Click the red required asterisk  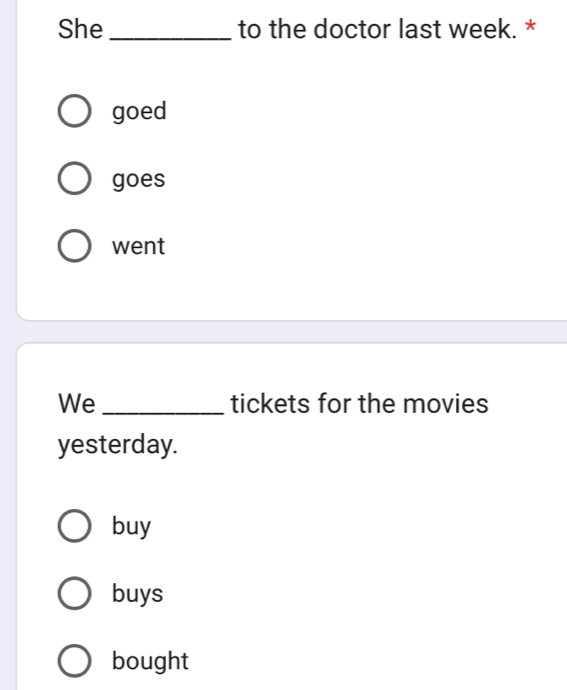(530, 26)
